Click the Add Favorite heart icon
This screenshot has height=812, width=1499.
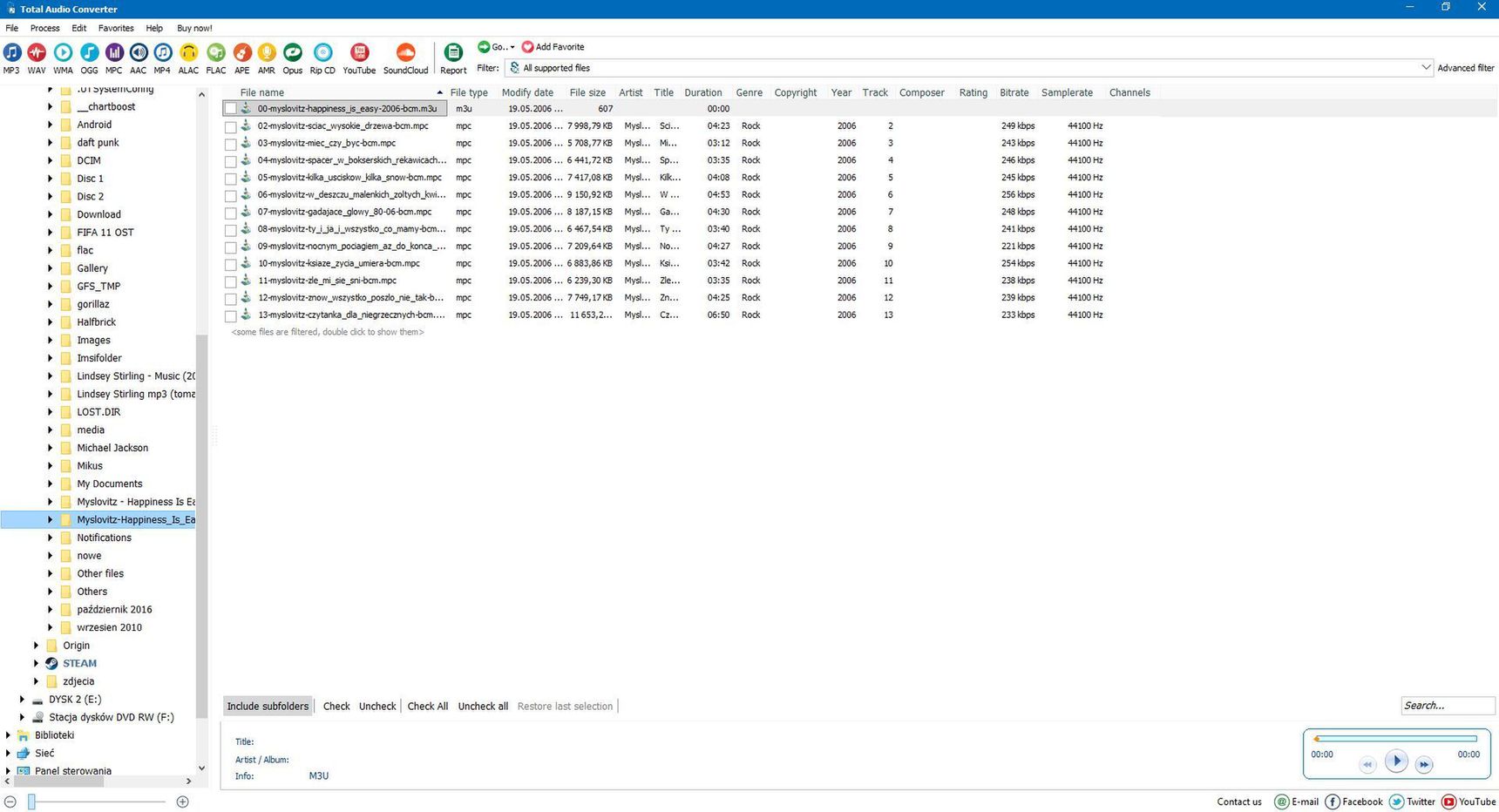click(x=527, y=47)
